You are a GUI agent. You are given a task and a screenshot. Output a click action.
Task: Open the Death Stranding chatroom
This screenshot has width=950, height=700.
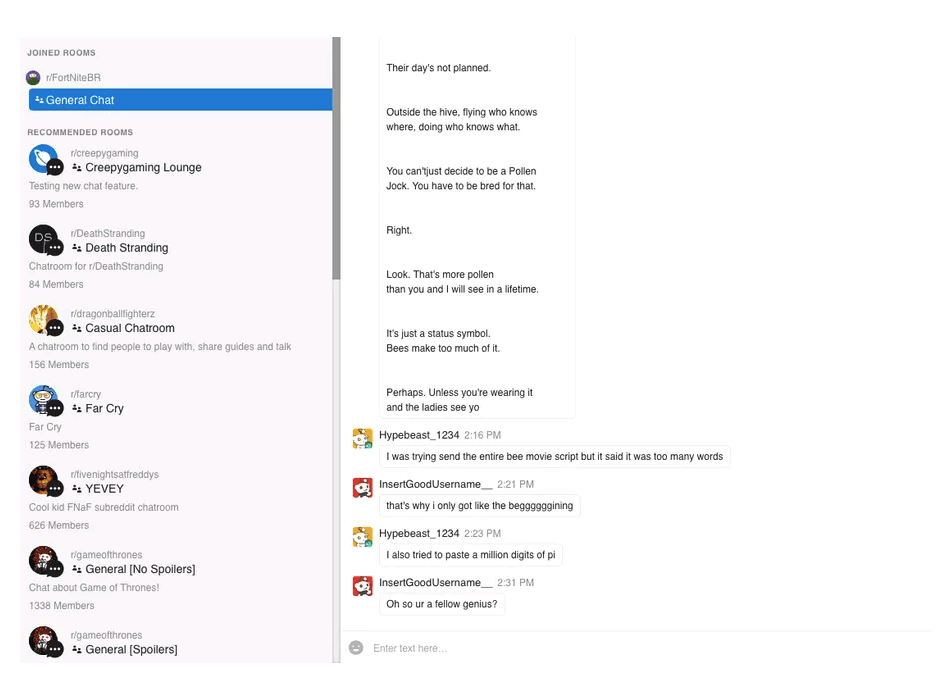pos(127,248)
